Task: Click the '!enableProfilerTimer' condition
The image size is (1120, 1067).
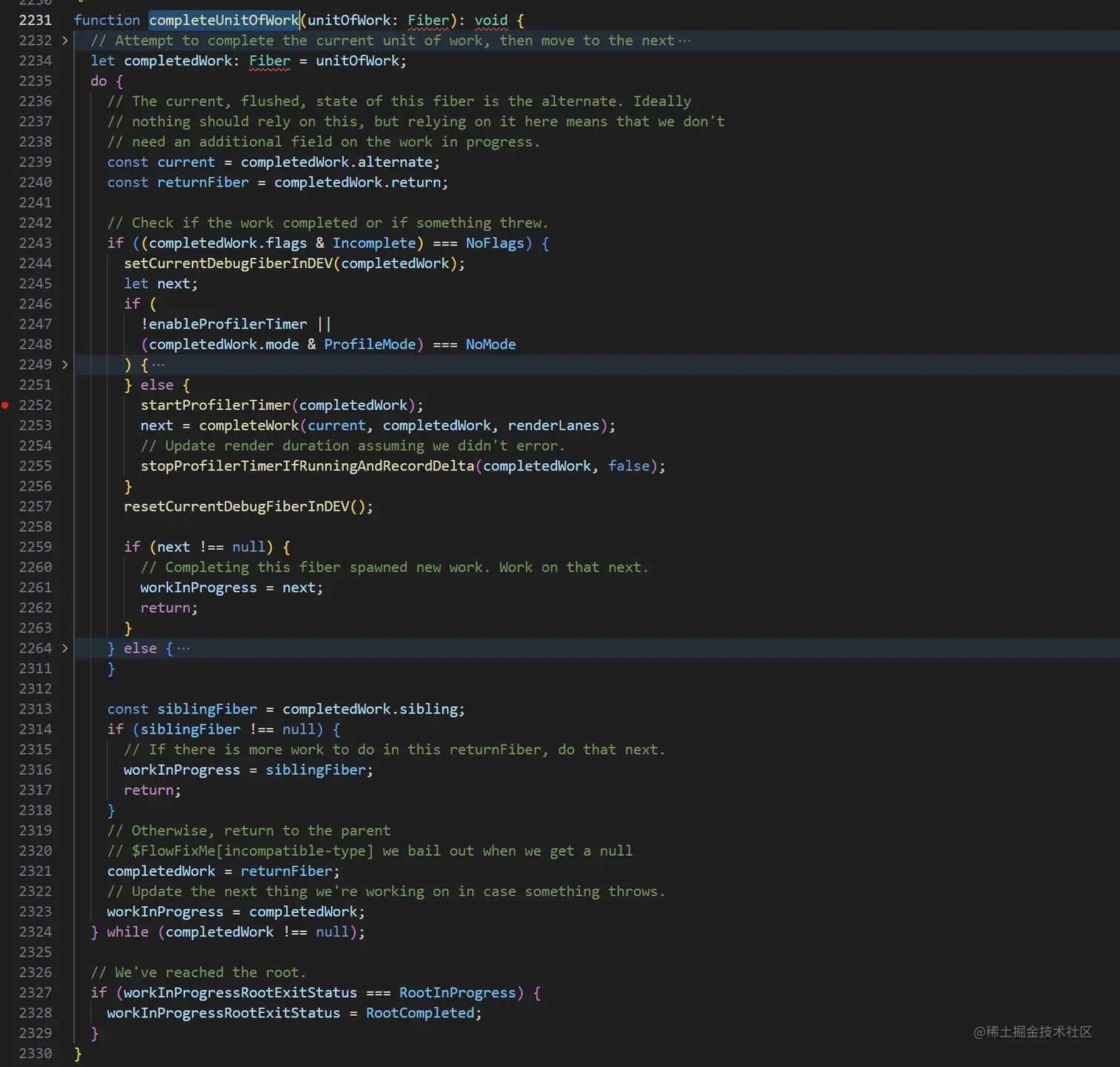Action: pyautogui.click(x=224, y=324)
